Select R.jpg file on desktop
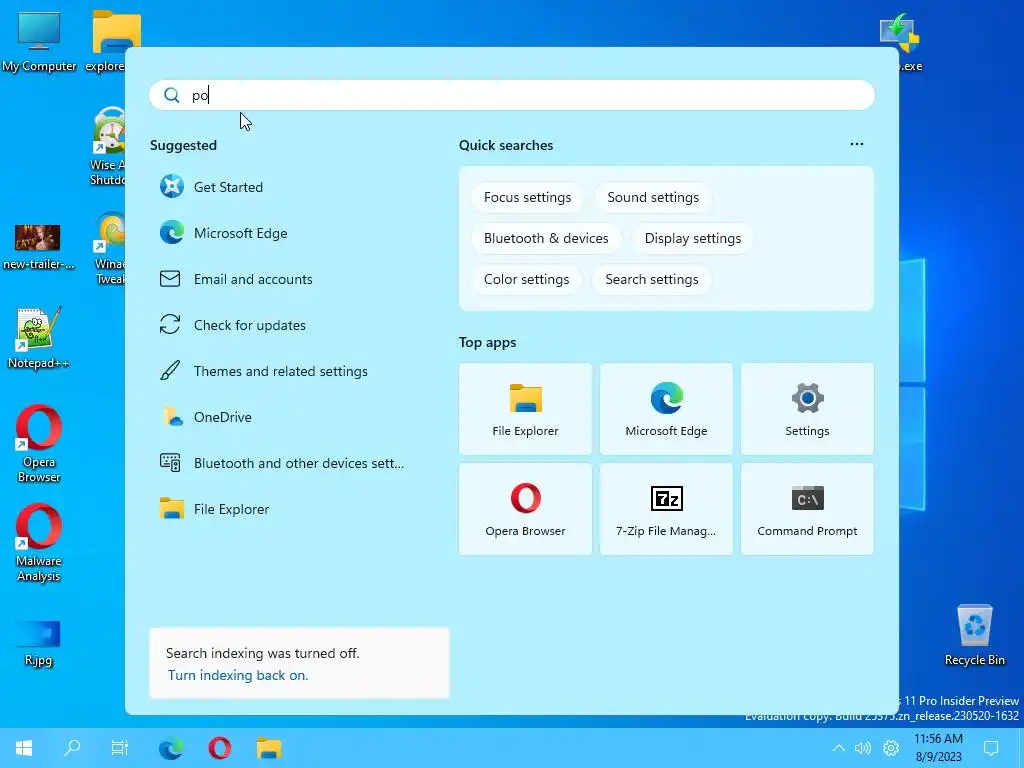1024x768 pixels. (39, 643)
